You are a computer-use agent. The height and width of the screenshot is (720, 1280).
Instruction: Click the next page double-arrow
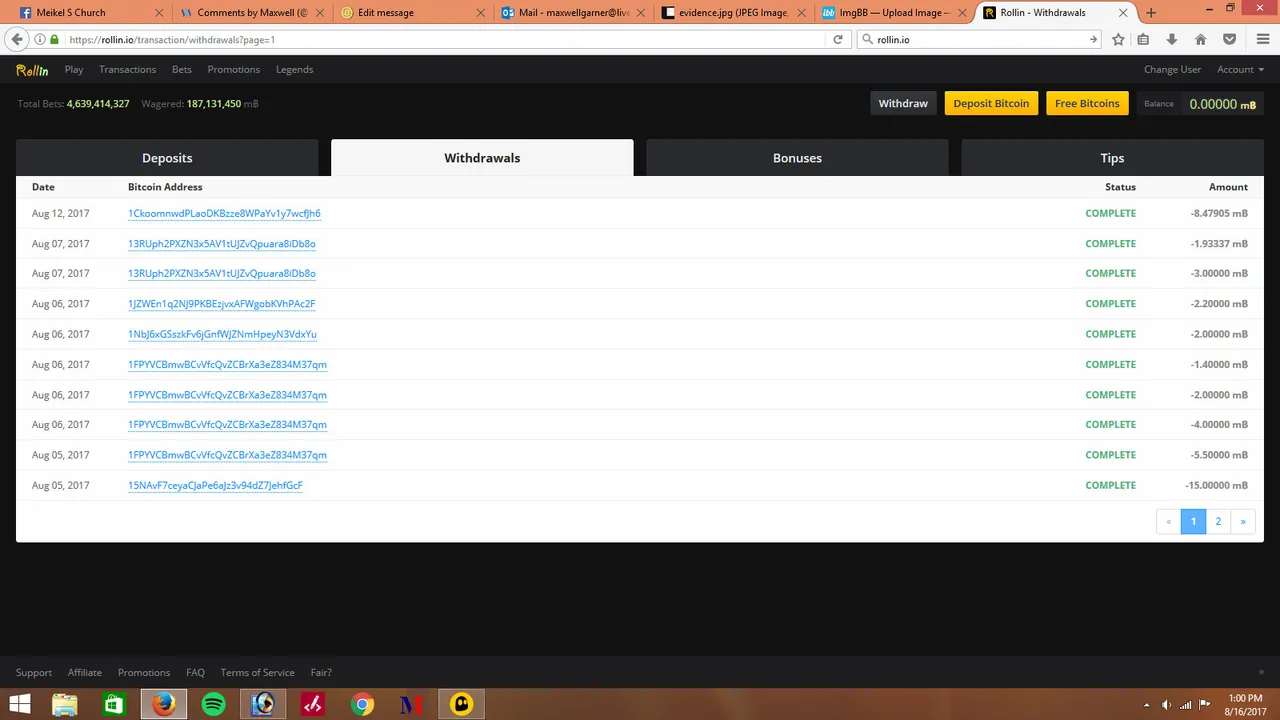point(1243,521)
